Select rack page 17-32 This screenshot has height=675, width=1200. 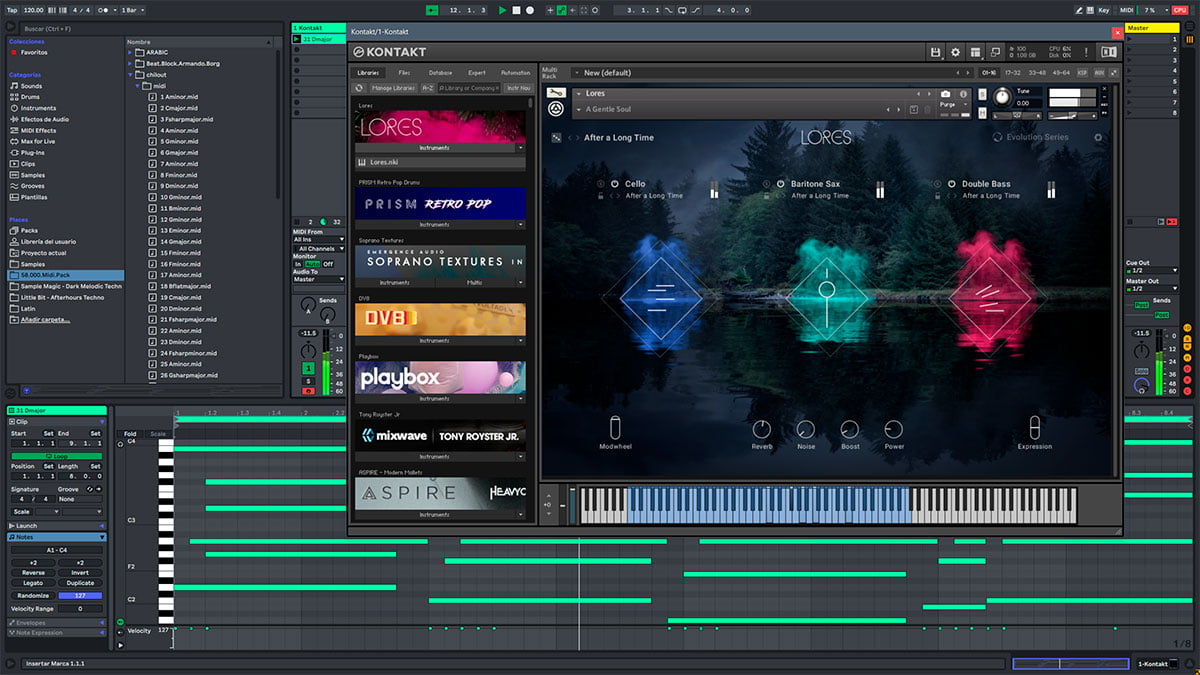coord(1012,73)
